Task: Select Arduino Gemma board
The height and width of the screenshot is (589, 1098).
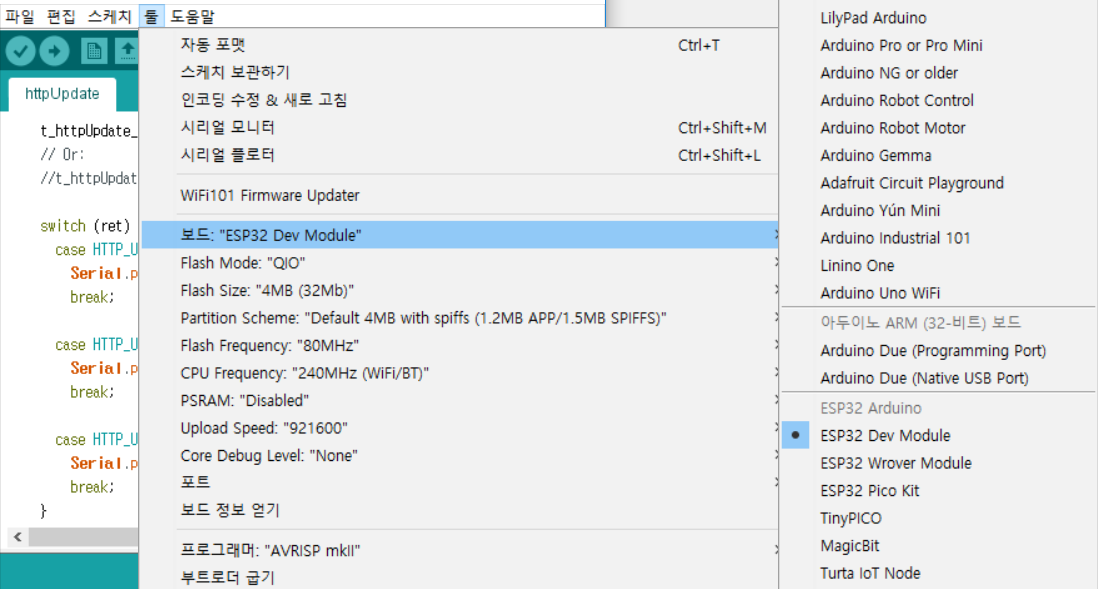Action: coord(938,155)
